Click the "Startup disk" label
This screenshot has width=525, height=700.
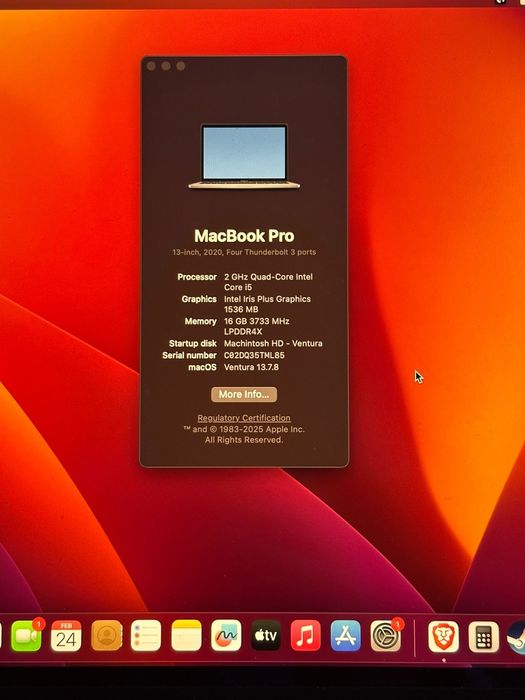point(193,344)
